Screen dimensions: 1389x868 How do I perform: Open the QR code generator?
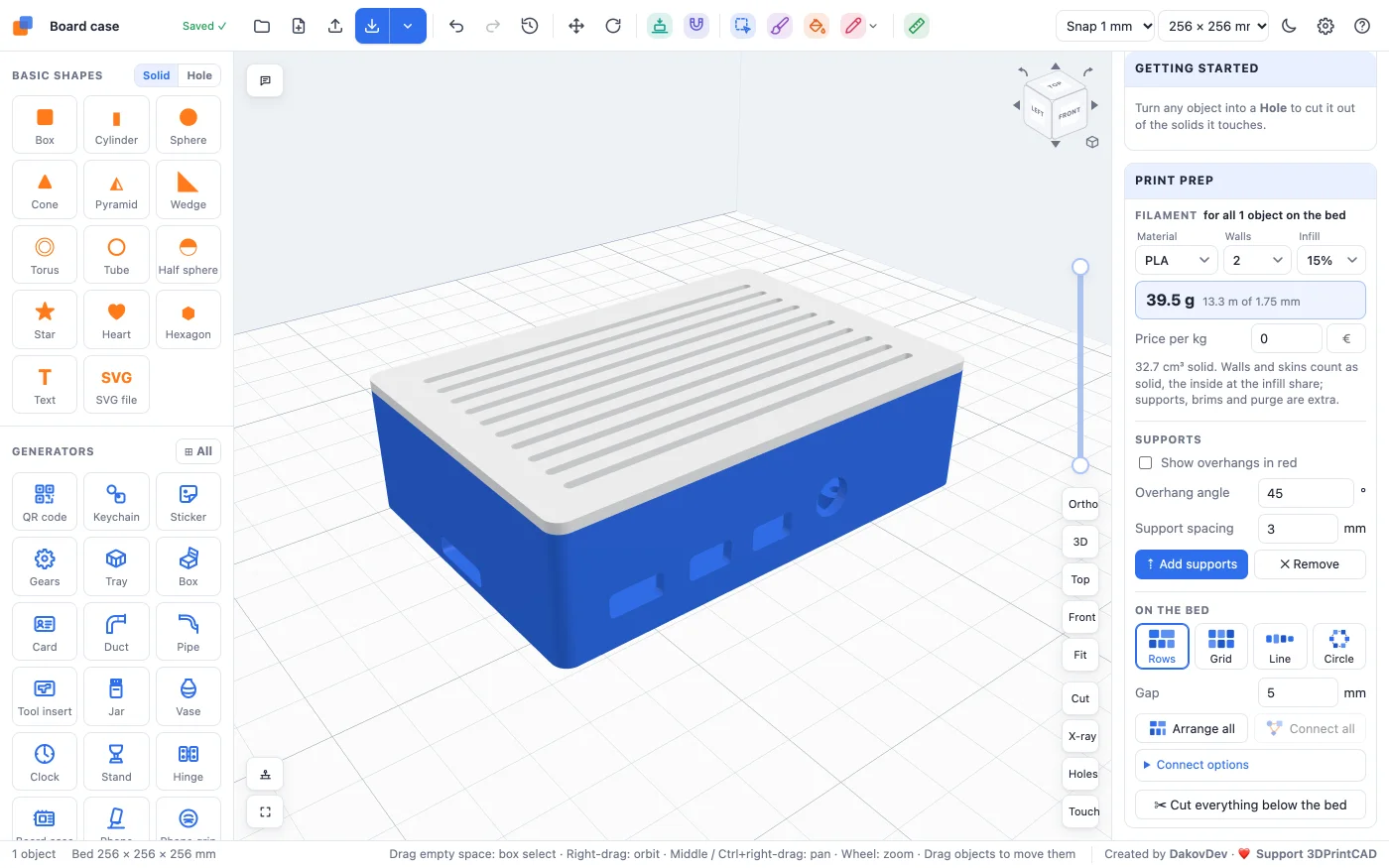[45, 502]
